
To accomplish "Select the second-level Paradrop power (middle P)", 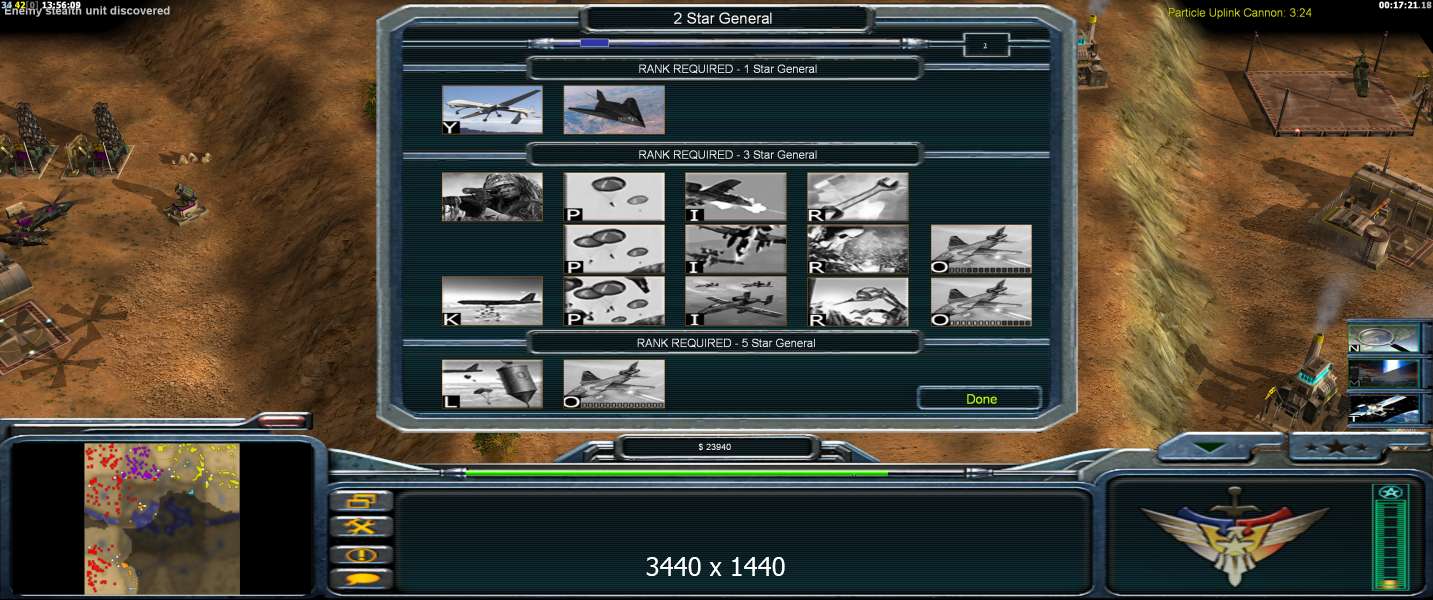I will (x=614, y=249).
